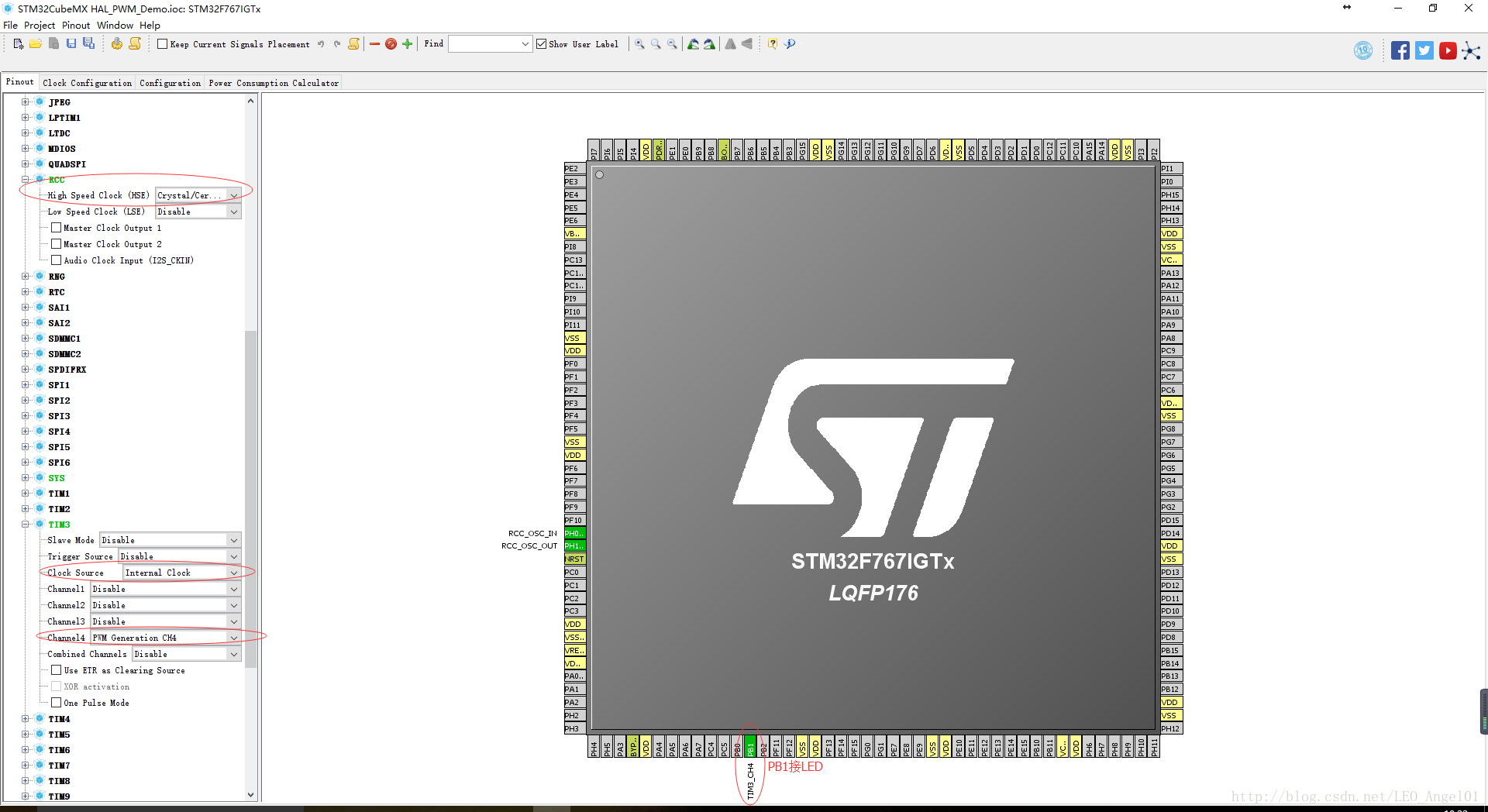Screen dimensions: 1488x812
Task: Click the Zoom Out magnifier icon
Action: coord(673,44)
